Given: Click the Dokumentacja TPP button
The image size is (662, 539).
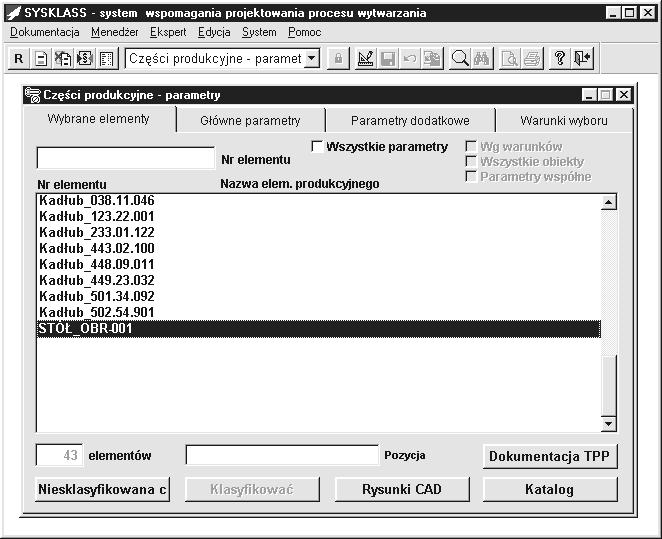Looking at the screenshot, I should point(550,456).
